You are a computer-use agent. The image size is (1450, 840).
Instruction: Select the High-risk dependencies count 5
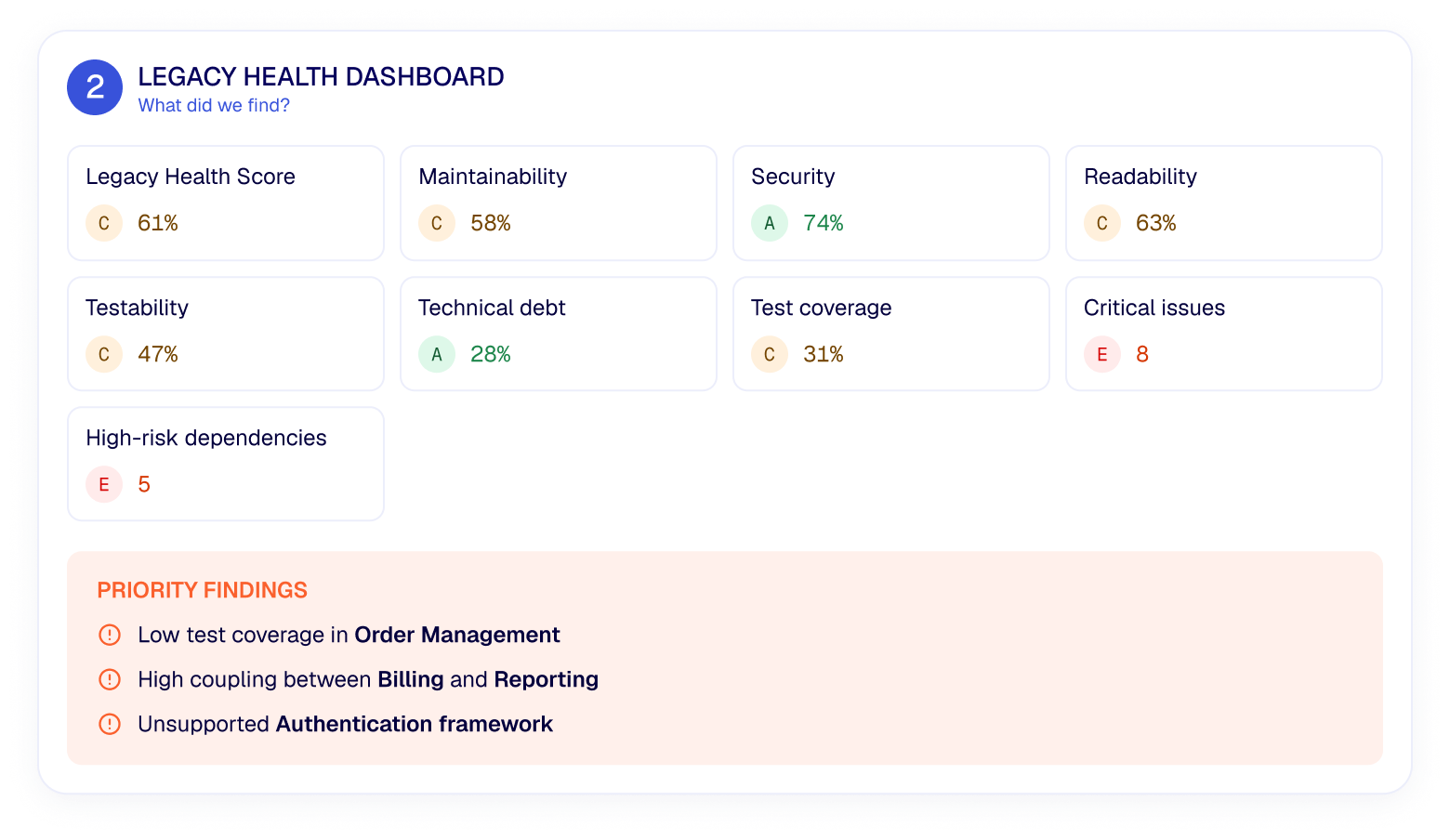[x=144, y=484]
